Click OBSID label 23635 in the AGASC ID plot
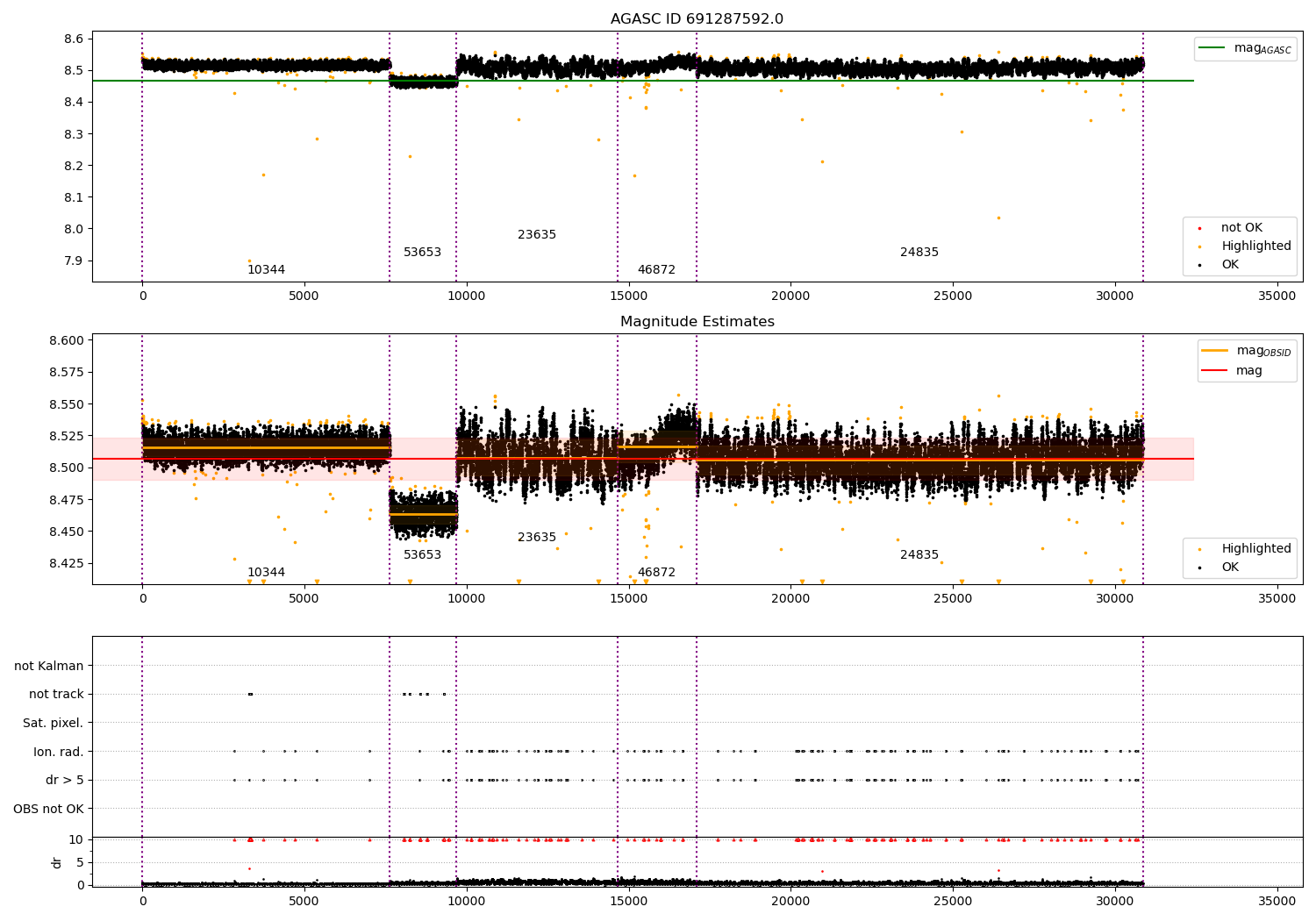 537,235
